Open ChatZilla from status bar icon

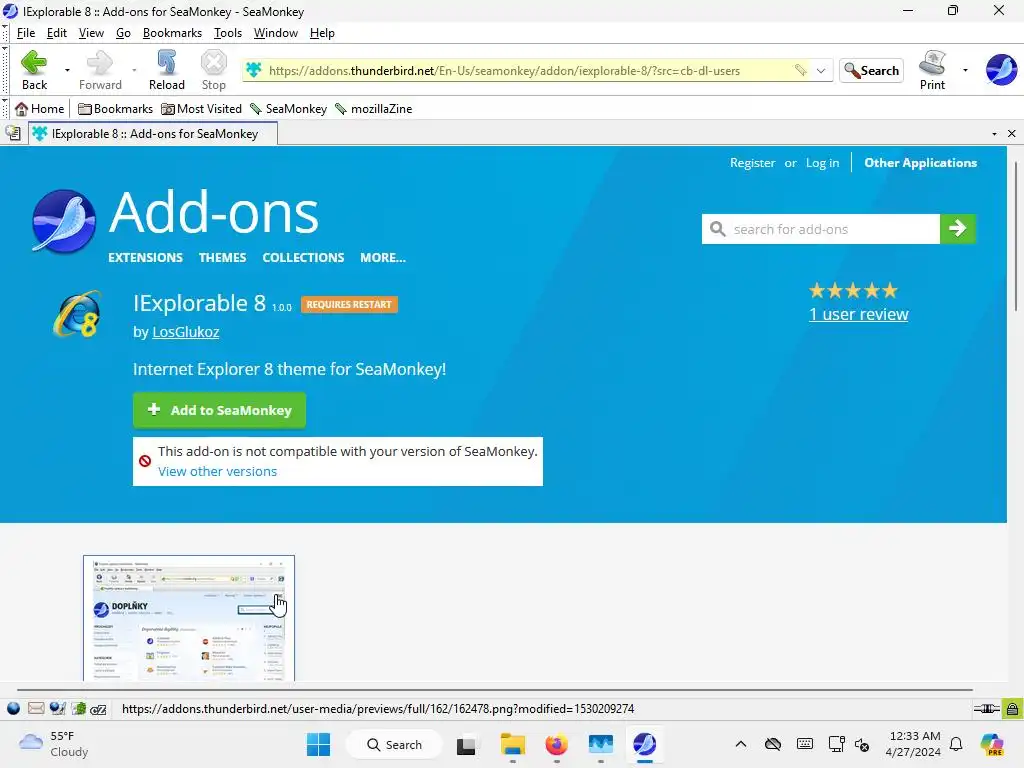point(99,709)
